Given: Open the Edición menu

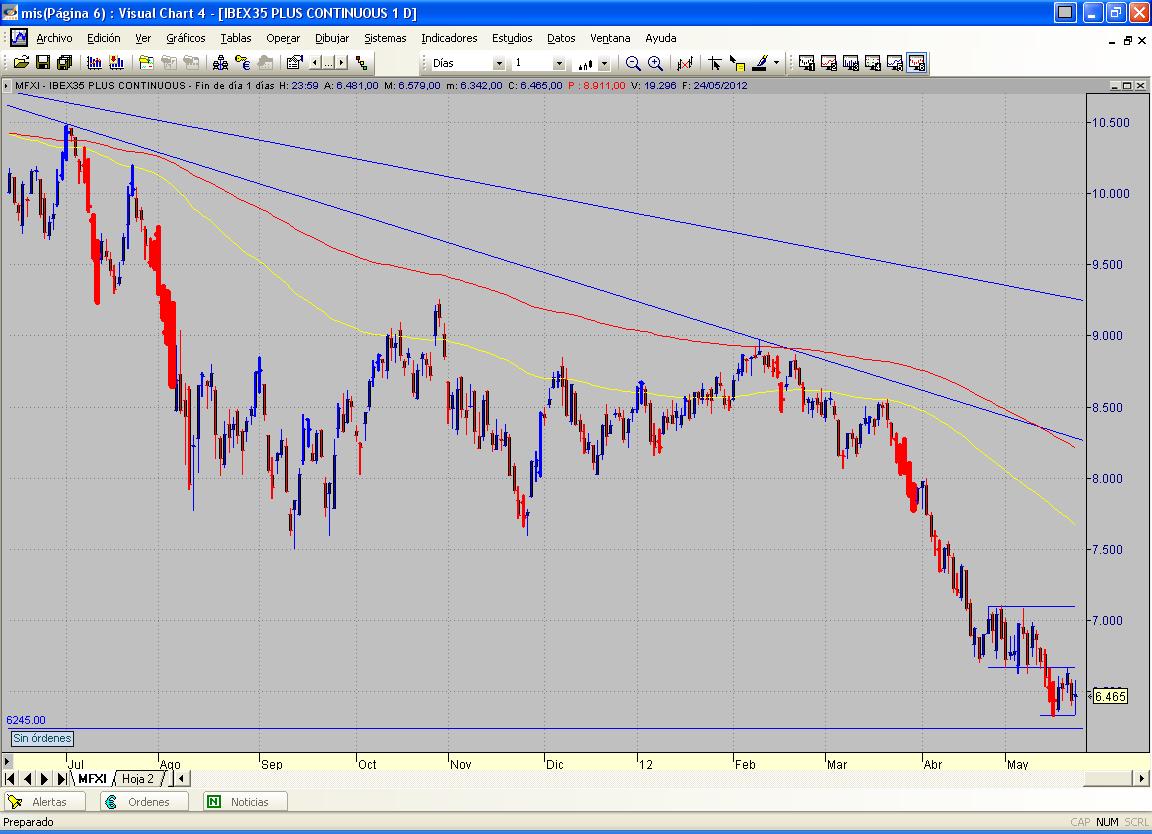Looking at the screenshot, I should tap(104, 38).
